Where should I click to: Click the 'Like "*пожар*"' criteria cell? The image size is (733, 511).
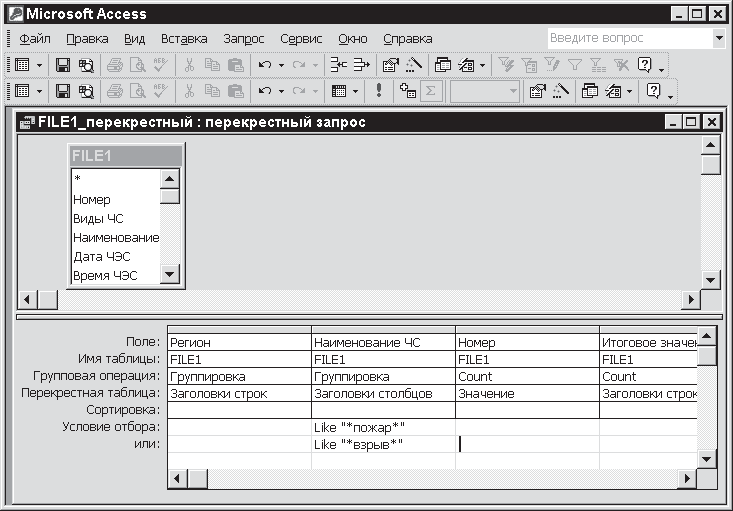(383, 427)
